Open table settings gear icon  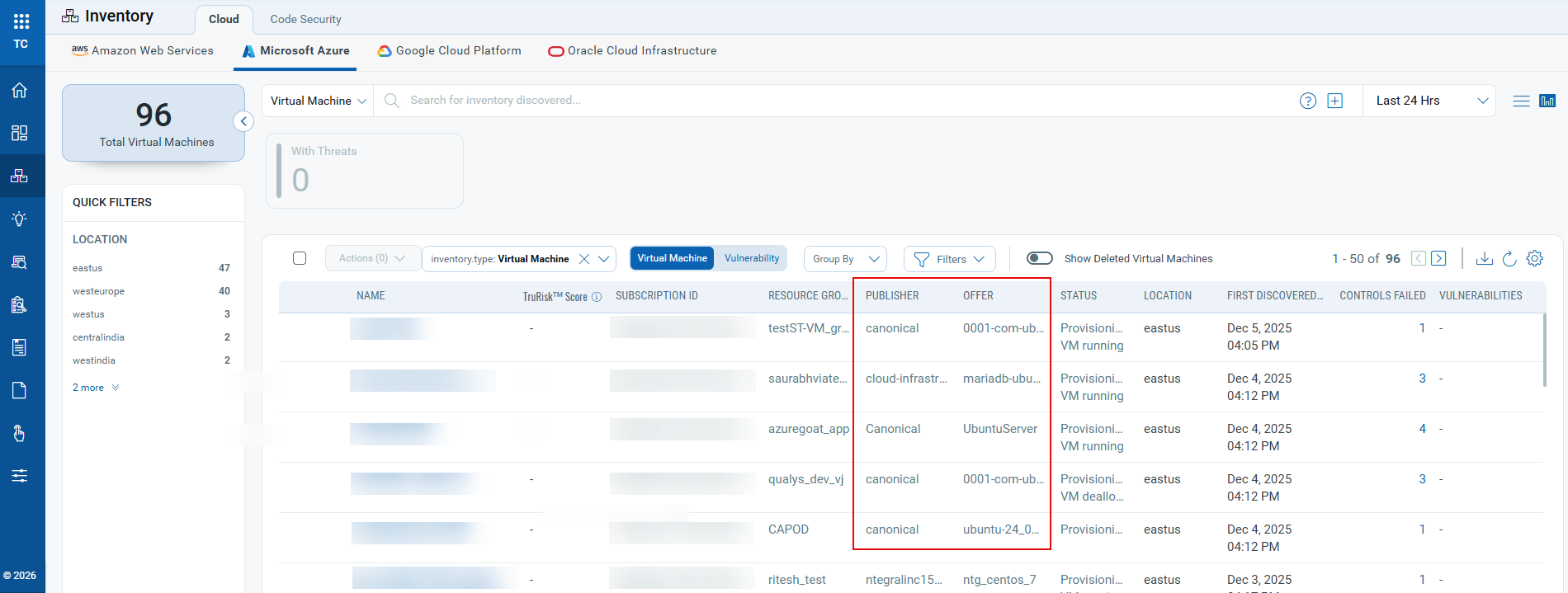(1535, 259)
